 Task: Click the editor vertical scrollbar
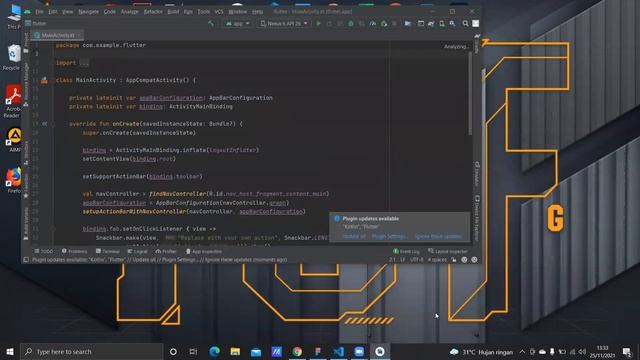pyautogui.click(x=470, y=94)
